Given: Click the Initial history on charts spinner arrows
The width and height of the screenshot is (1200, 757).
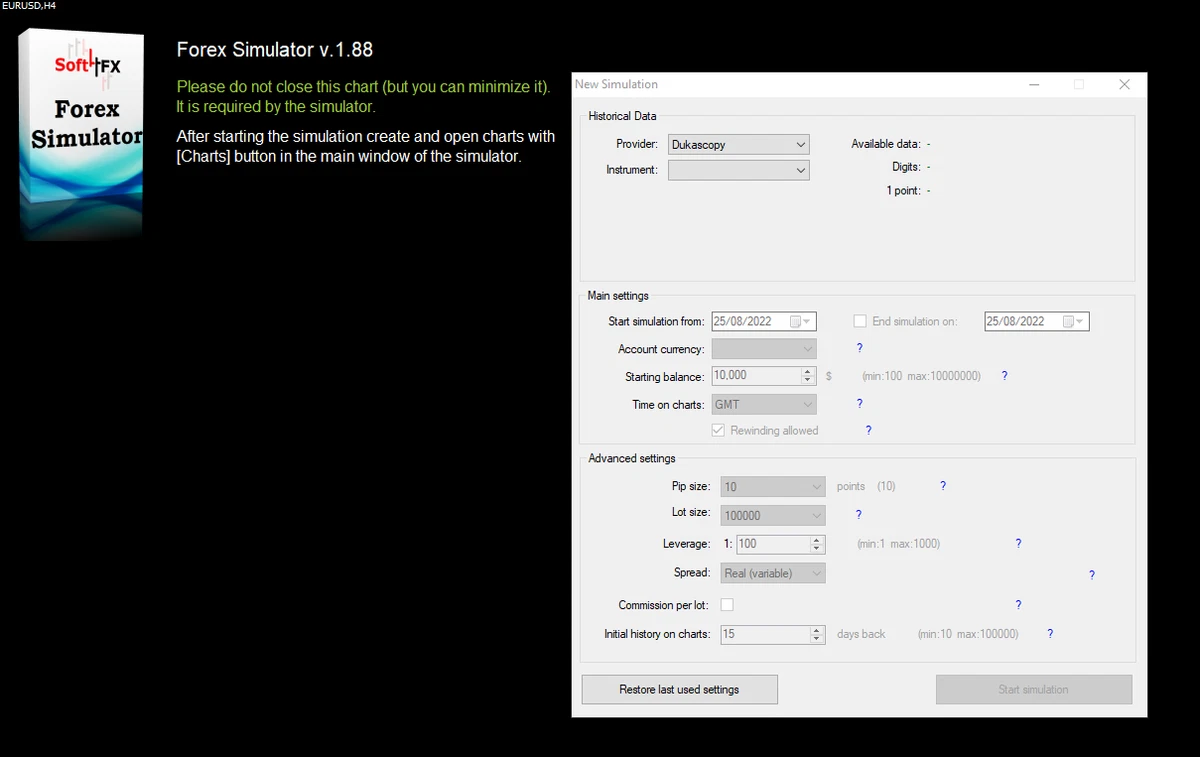Looking at the screenshot, I should coord(817,634).
